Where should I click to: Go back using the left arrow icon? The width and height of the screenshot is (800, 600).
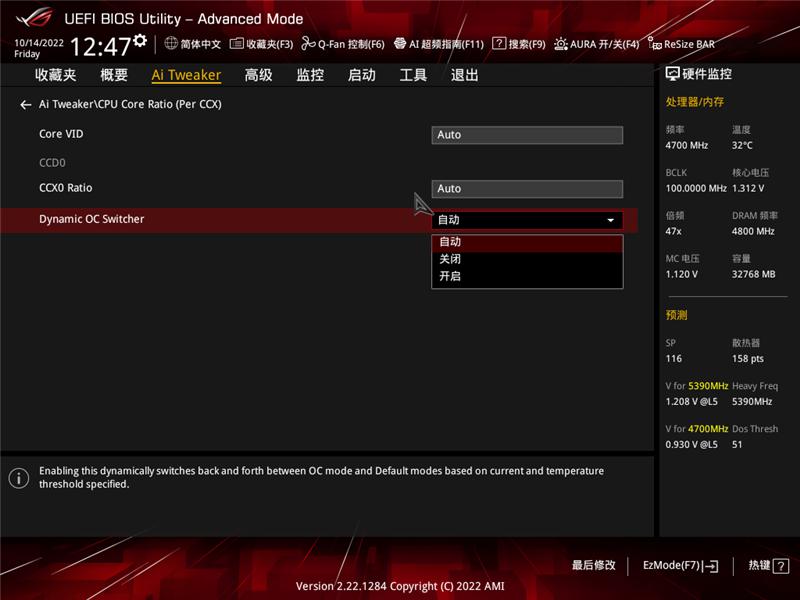[26, 105]
